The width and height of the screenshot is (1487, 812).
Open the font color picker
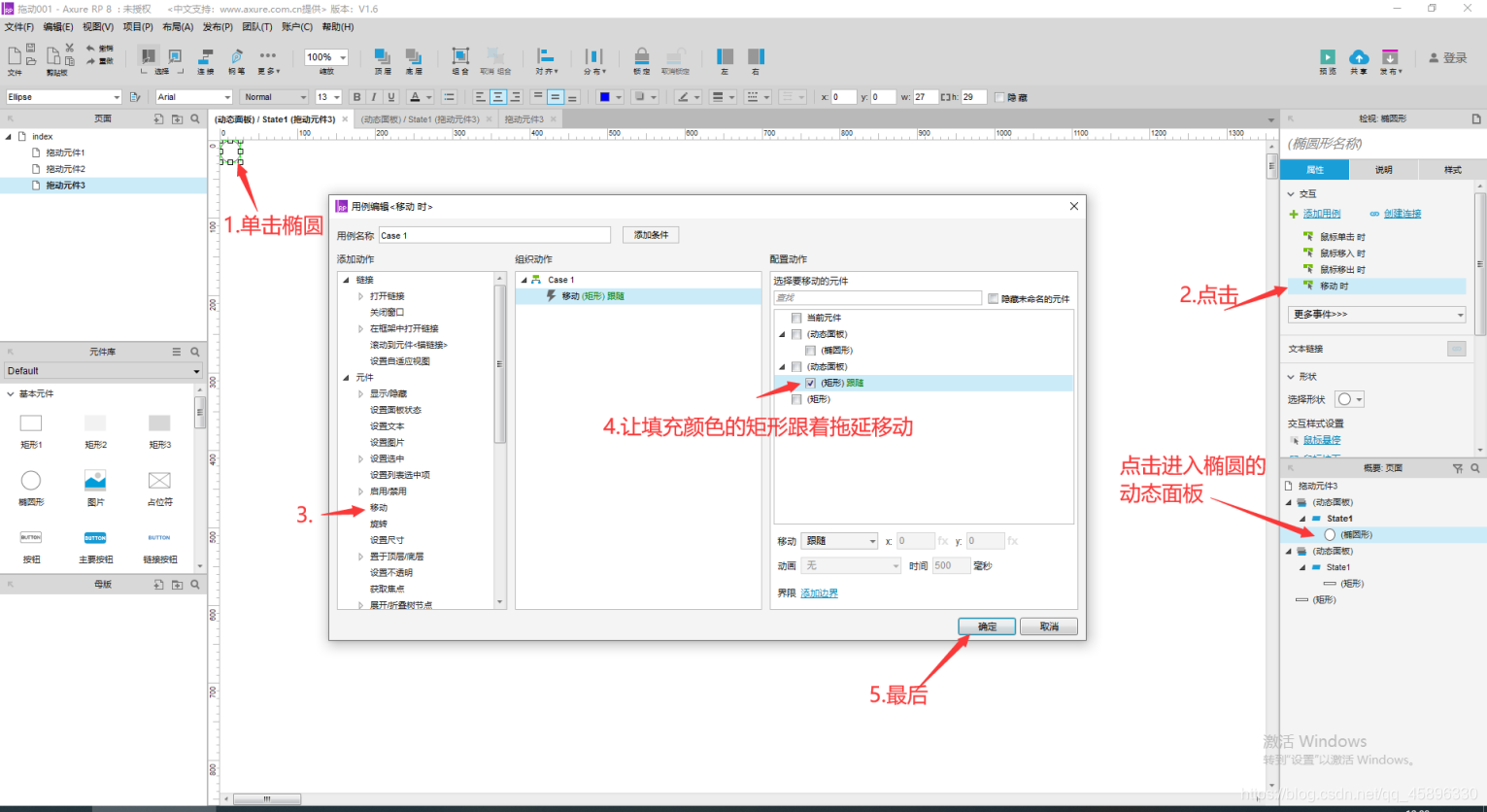pyautogui.click(x=420, y=97)
